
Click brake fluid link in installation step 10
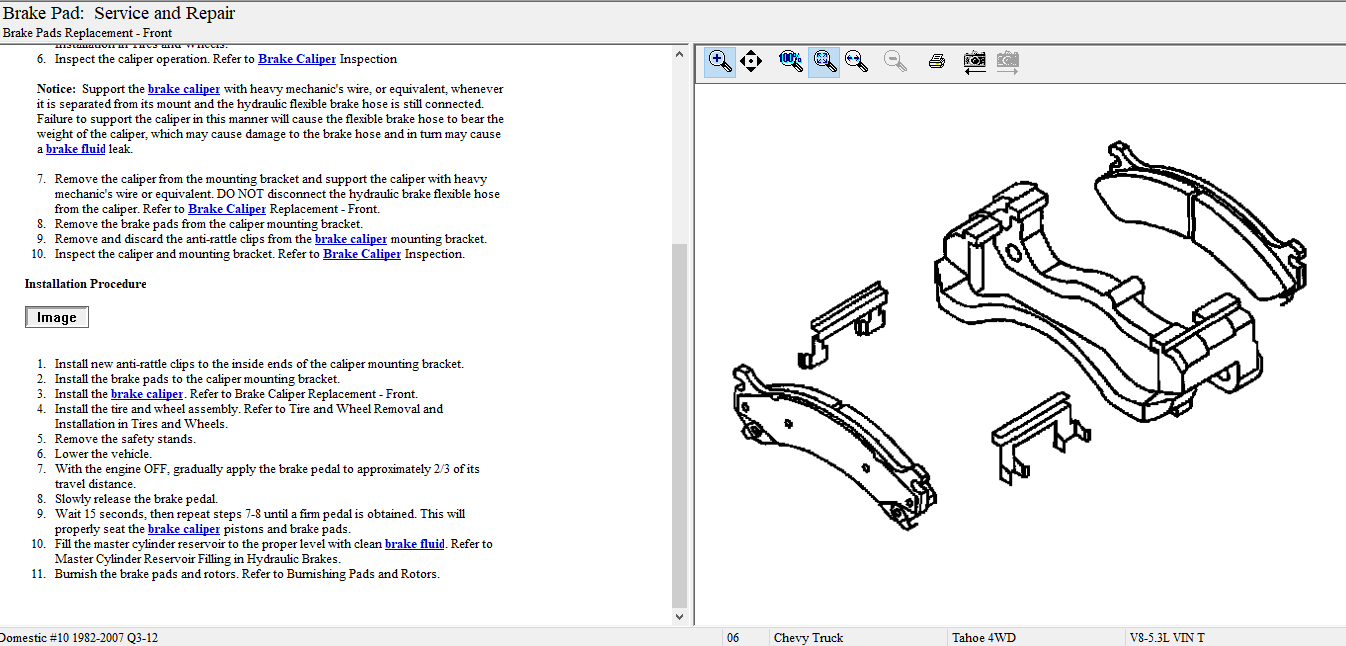414,544
